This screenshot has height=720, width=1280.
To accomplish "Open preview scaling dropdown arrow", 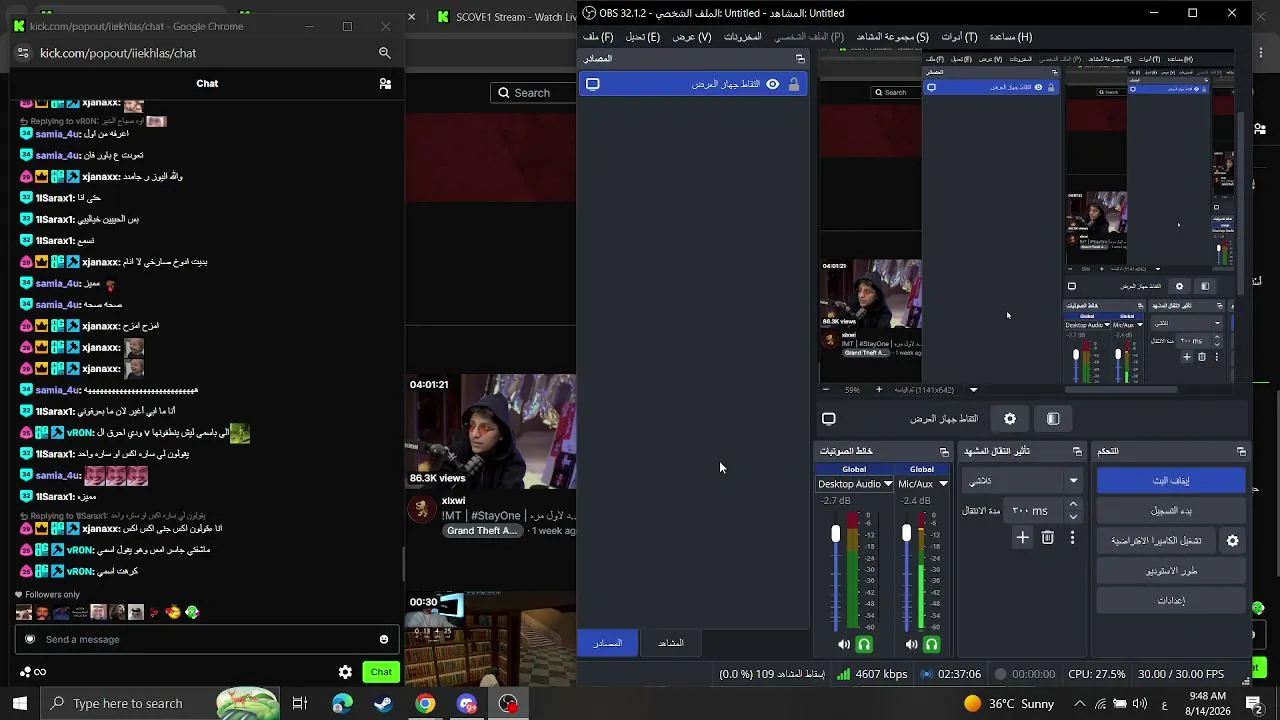I will pyautogui.click(x=973, y=390).
